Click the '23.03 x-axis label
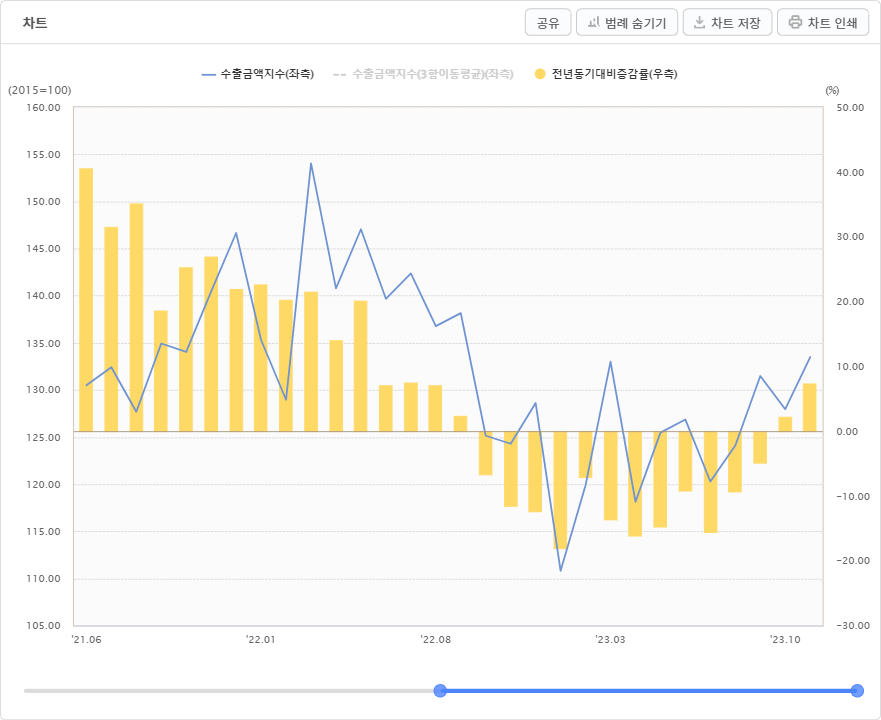881x720 pixels. click(610, 640)
